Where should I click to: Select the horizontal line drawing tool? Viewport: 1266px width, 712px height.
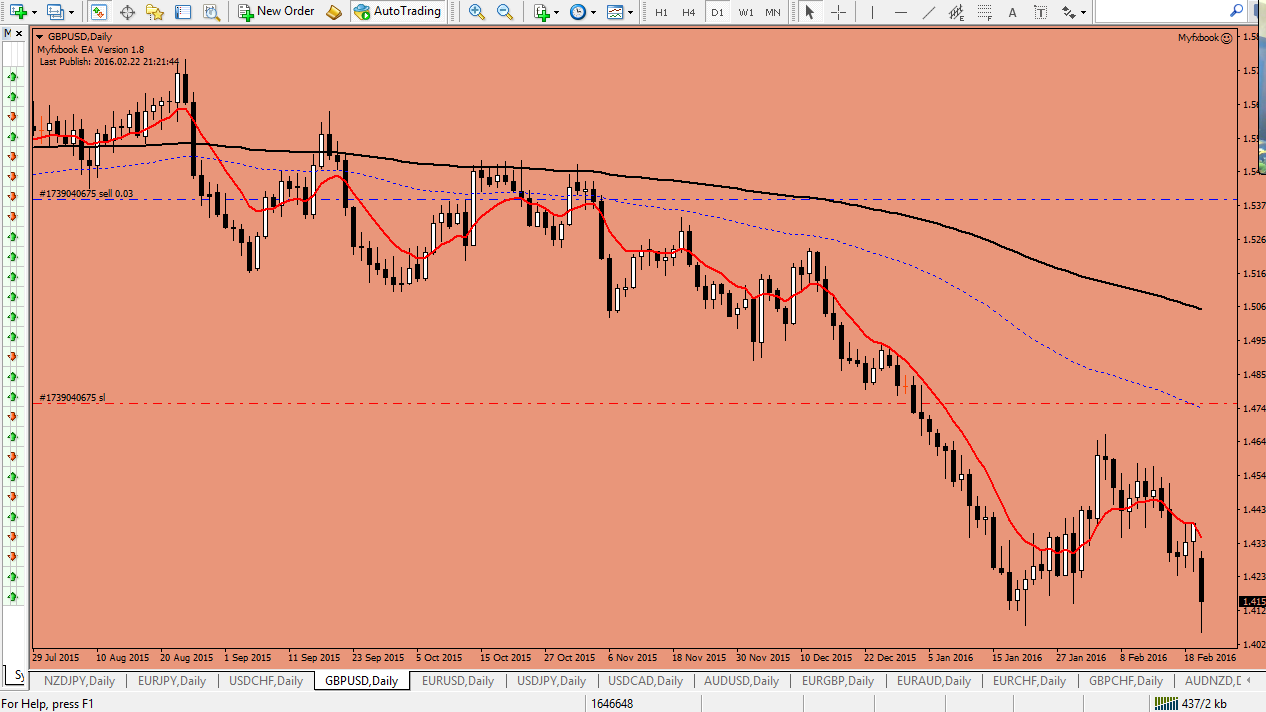(x=901, y=12)
